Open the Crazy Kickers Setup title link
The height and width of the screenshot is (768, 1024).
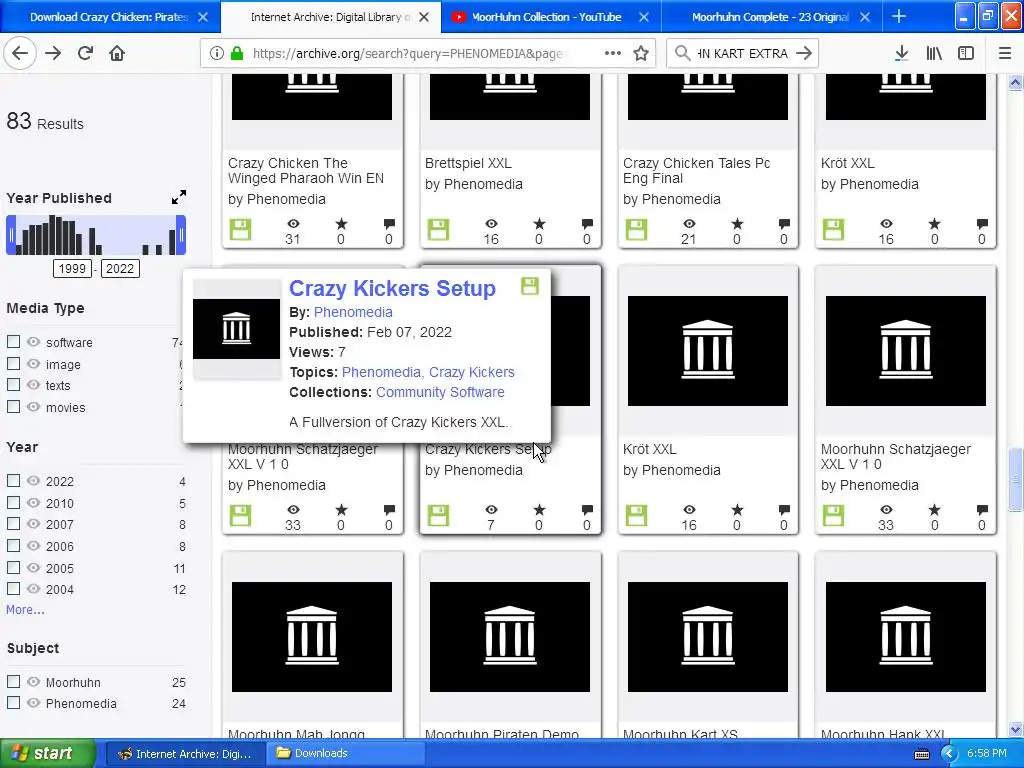392,288
